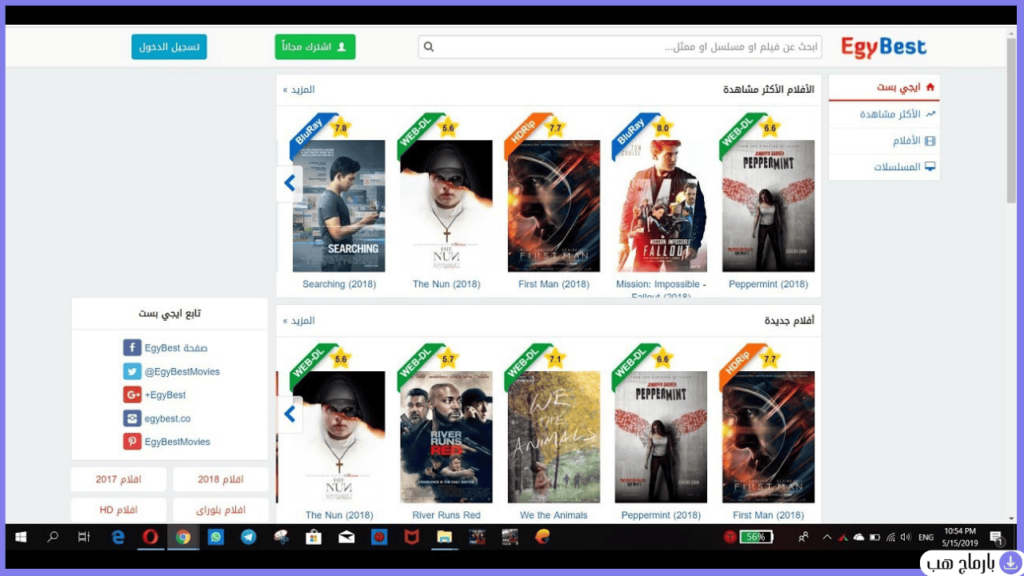This screenshot has width=1024, height=576.
Task: Open File Explorer from taskbar
Action: tap(444, 537)
